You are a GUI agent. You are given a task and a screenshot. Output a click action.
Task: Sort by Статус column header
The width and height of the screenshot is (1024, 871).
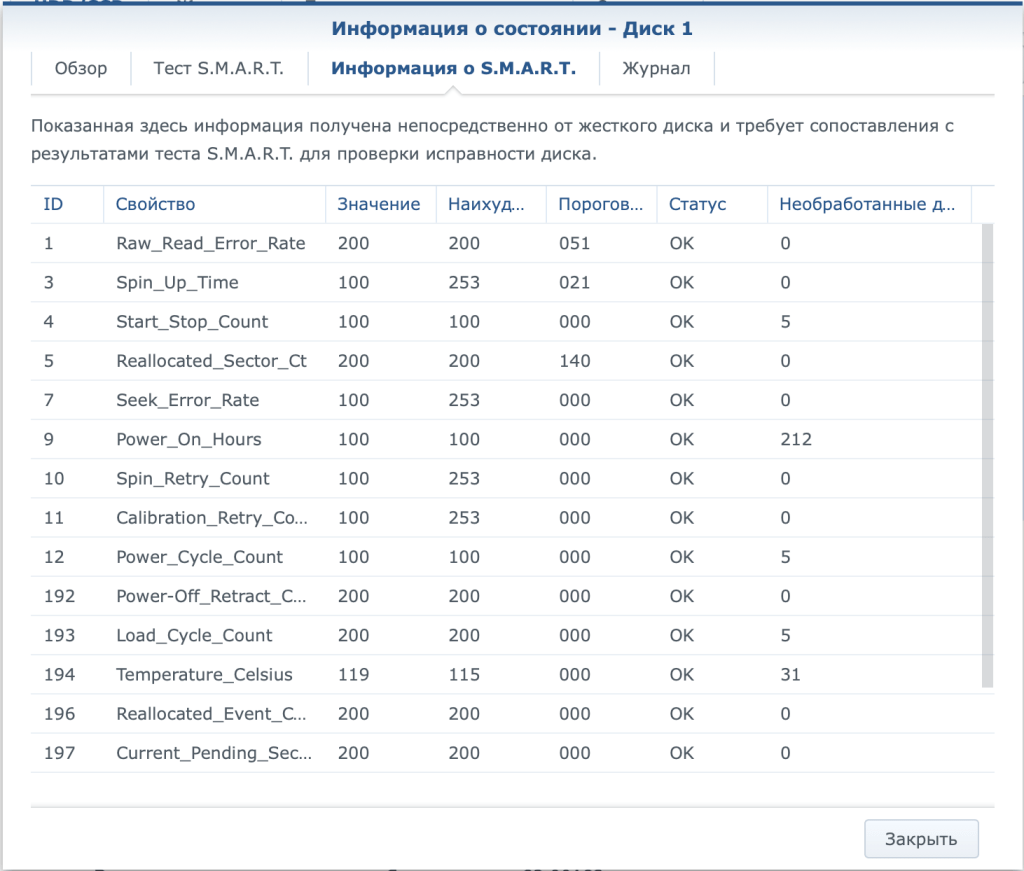click(712, 204)
